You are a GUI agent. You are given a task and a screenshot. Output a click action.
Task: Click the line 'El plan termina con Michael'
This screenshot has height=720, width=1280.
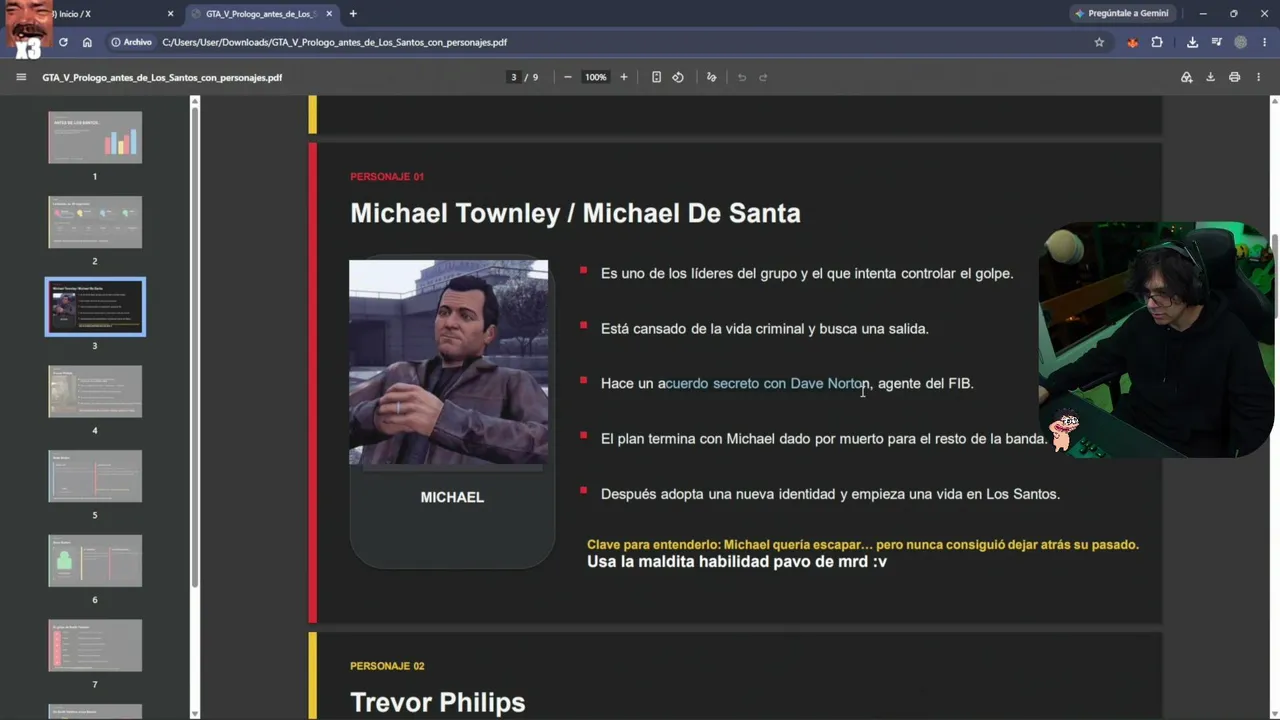click(824, 438)
